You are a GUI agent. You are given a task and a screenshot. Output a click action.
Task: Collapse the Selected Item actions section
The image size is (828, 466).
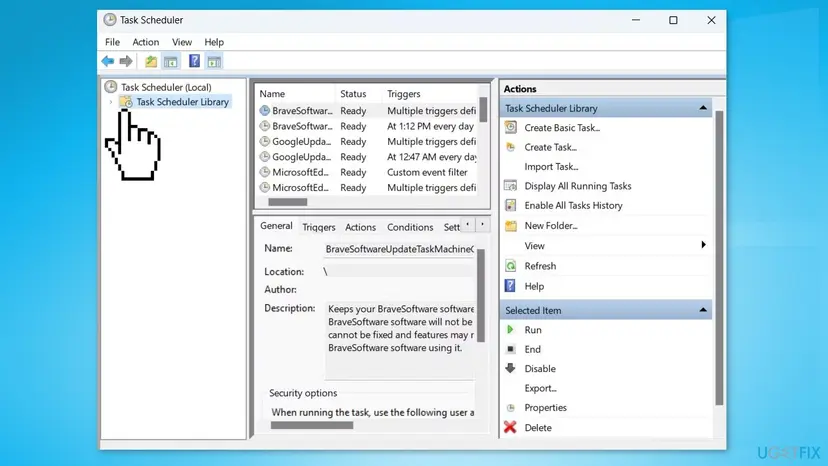[703, 310]
